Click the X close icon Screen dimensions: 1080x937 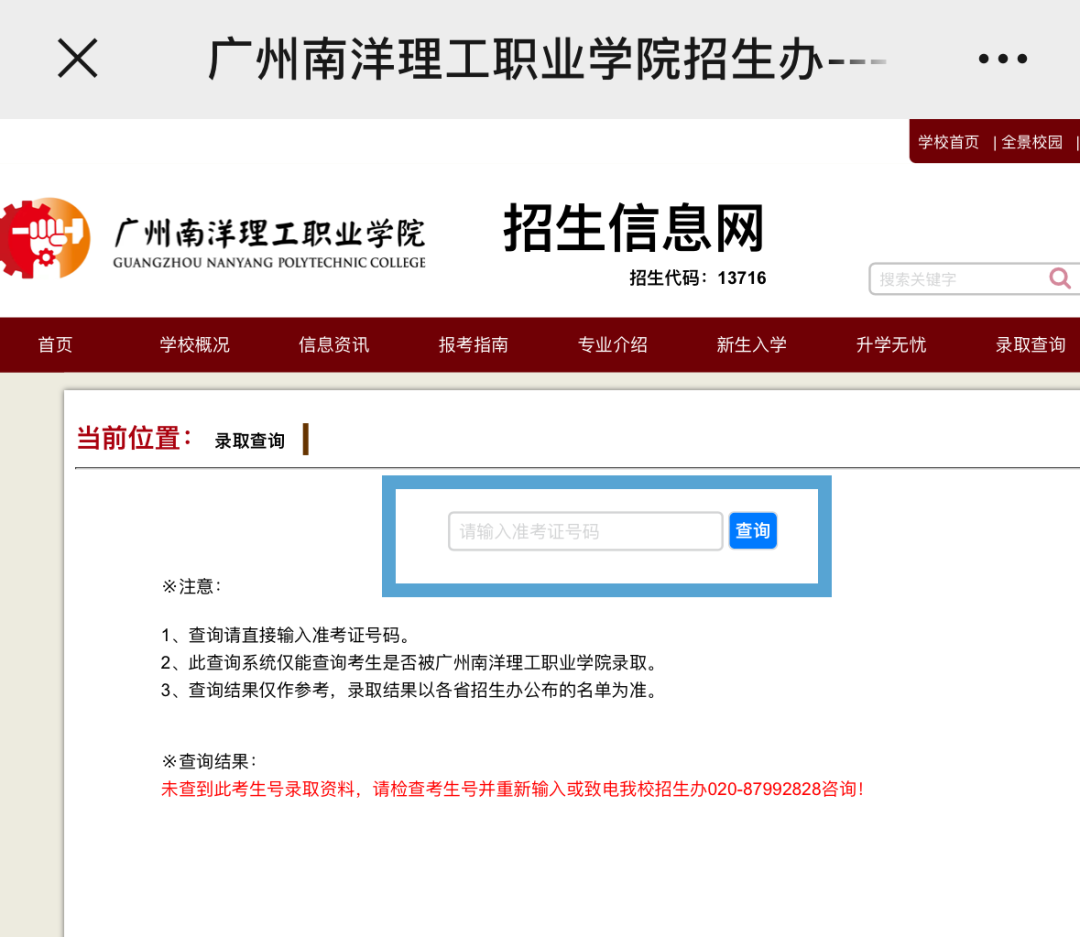77,59
